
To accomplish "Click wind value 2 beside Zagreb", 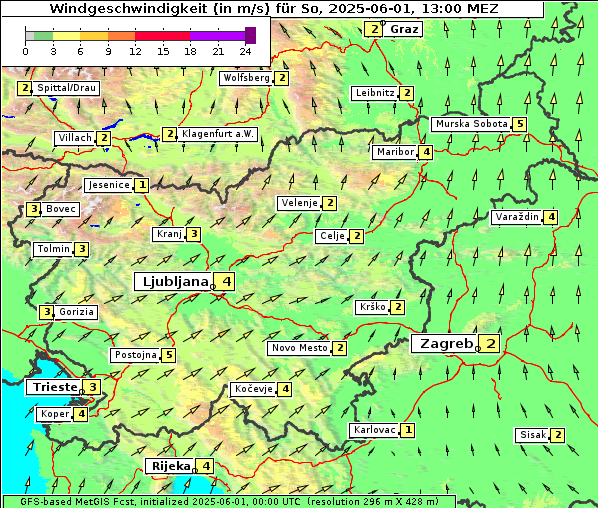I will coord(490,344).
